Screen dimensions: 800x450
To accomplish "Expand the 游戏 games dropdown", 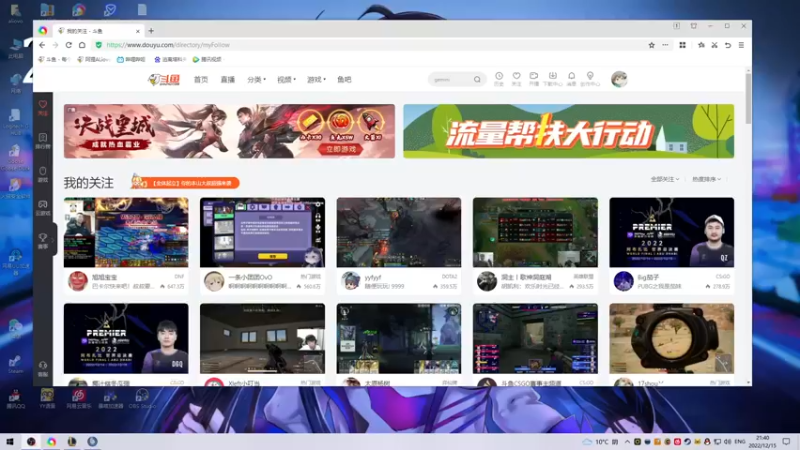I will click(x=316, y=80).
